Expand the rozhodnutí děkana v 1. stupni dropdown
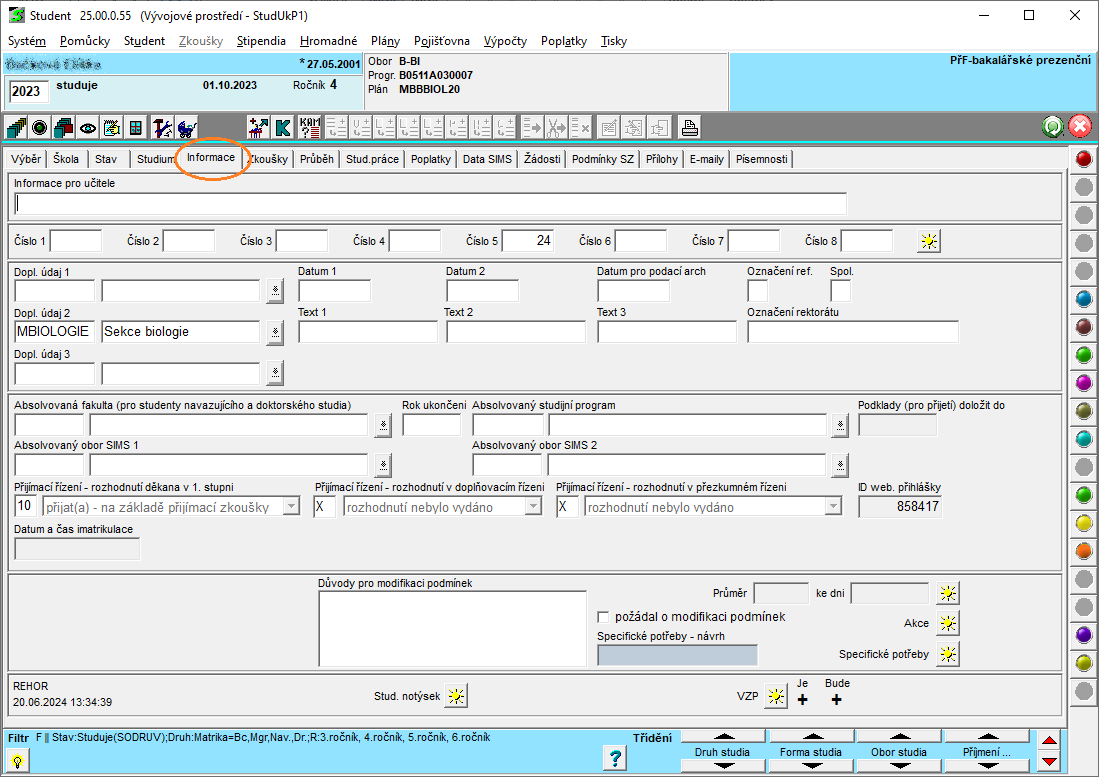The height and width of the screenshot is (777, 1099). [291, 507]
